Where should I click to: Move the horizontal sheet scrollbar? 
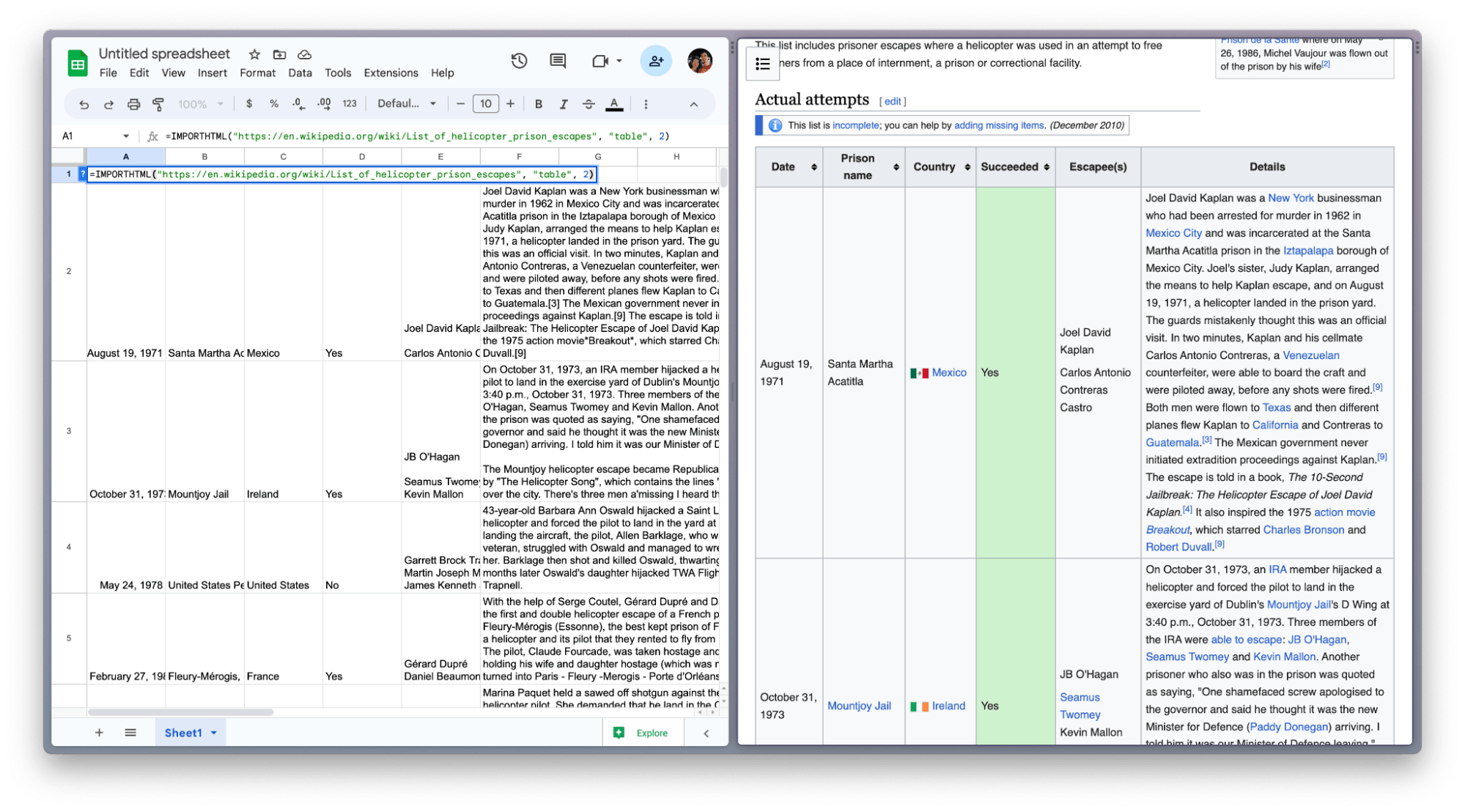(181, 712)
